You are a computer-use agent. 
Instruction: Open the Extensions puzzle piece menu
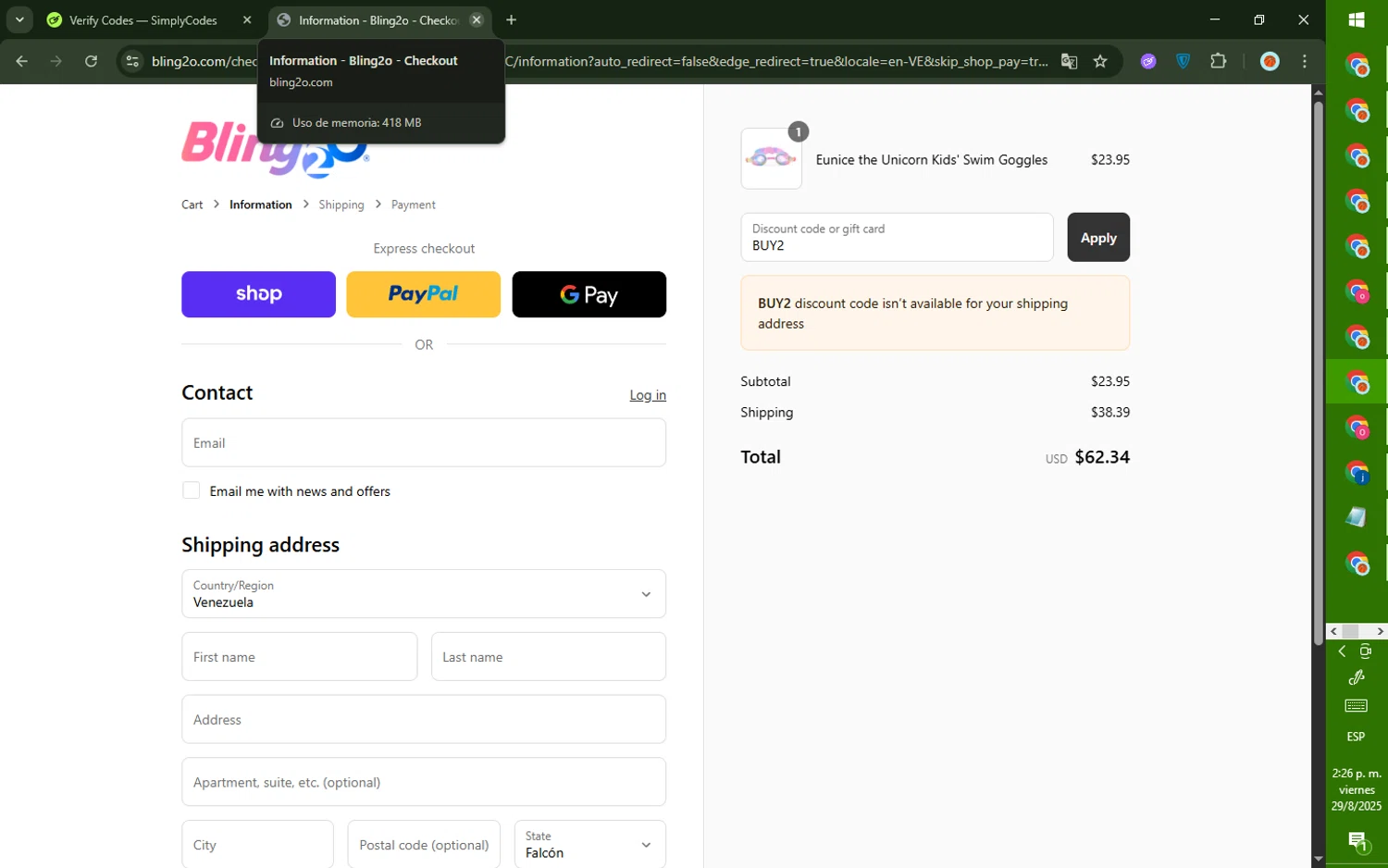coord(1218,61)
